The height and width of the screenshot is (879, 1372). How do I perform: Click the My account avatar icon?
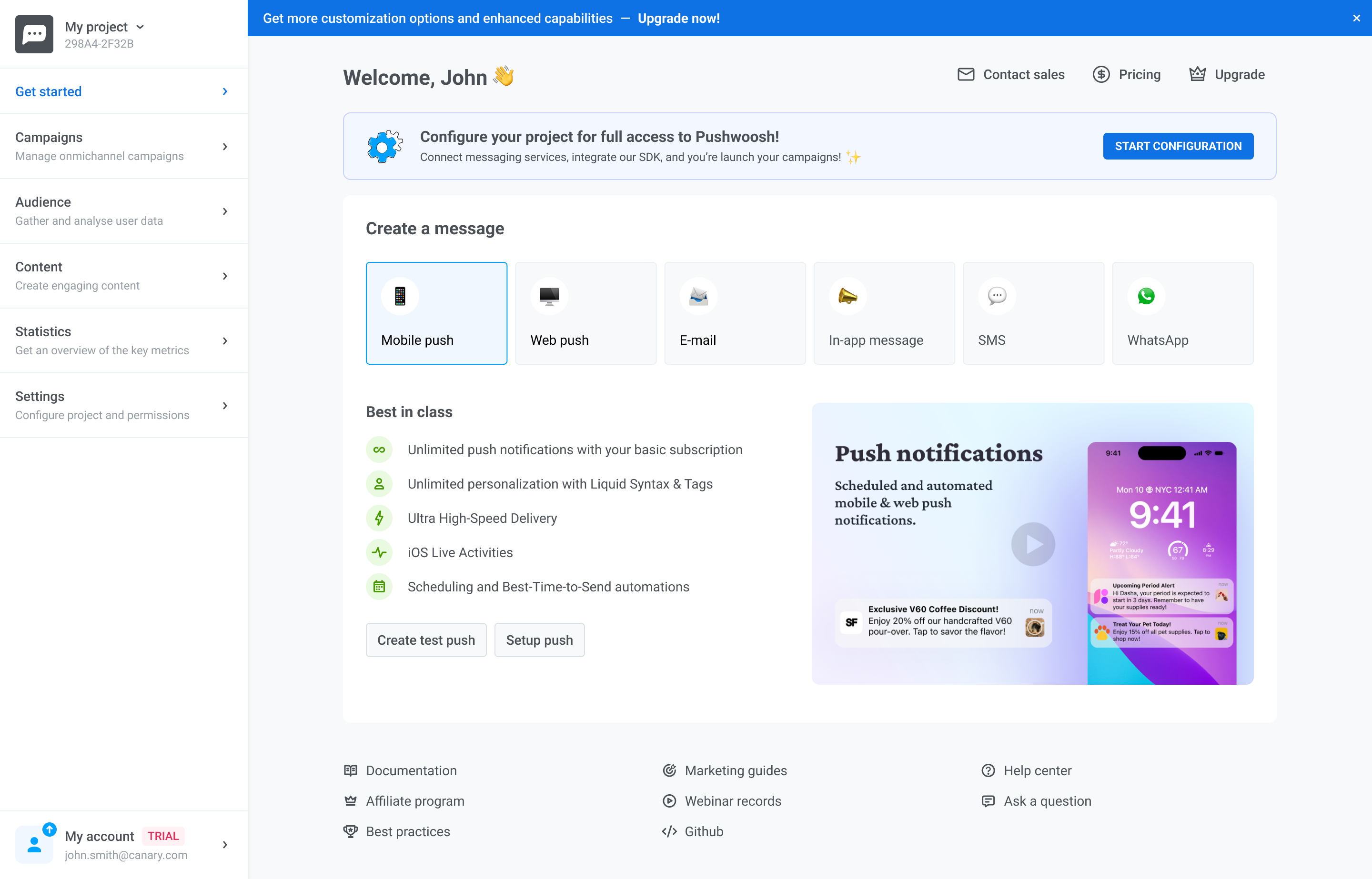[x=34, y=844]
